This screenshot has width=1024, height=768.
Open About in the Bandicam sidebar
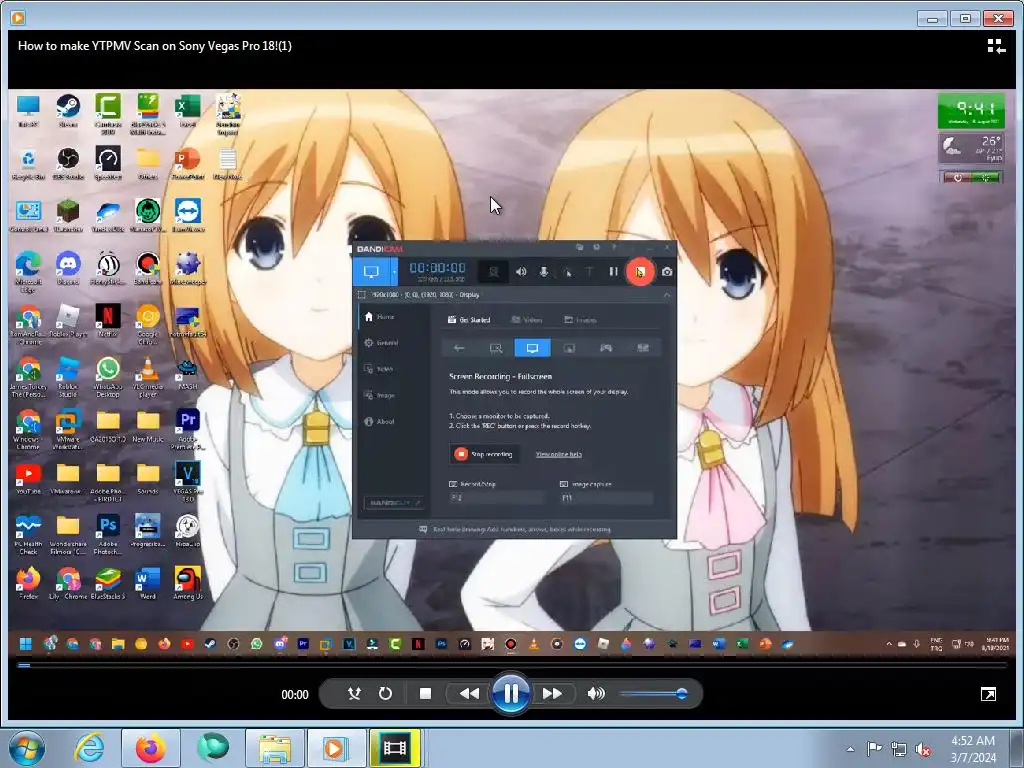(379, 421)
